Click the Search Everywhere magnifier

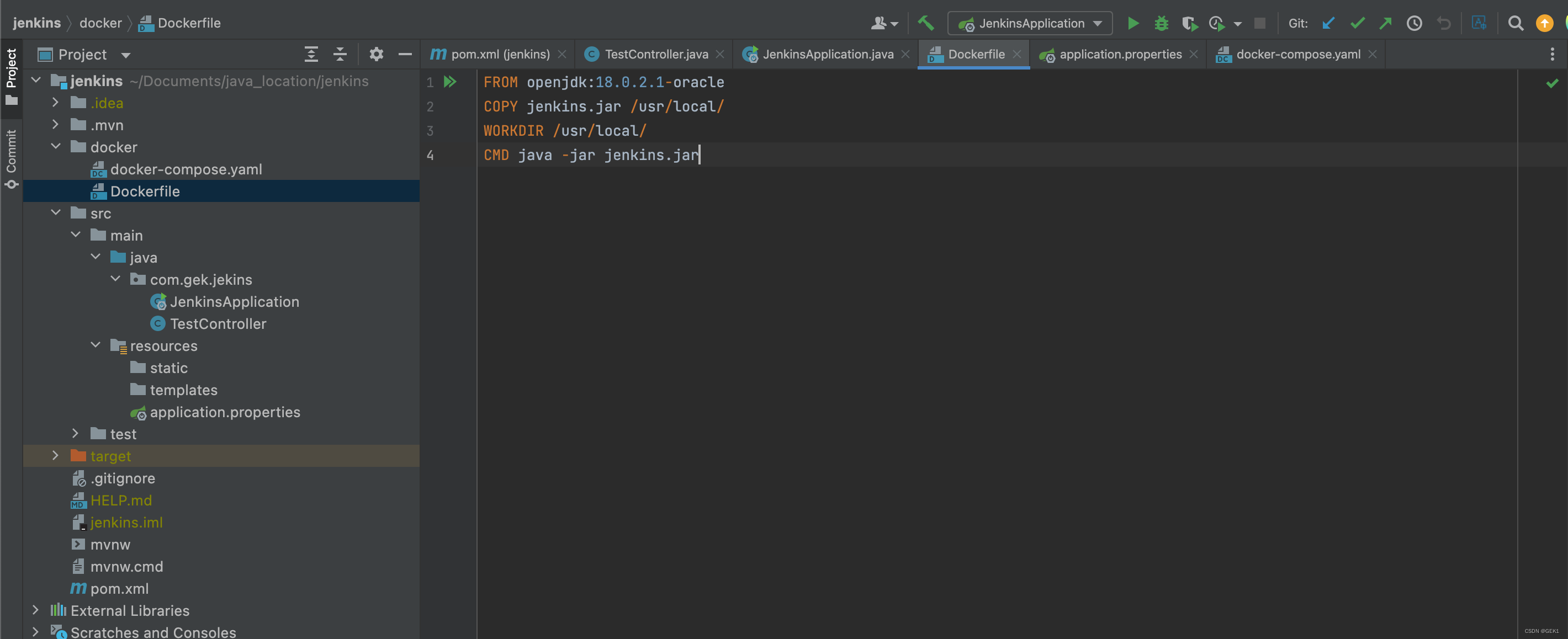[x=1515, y=23]
